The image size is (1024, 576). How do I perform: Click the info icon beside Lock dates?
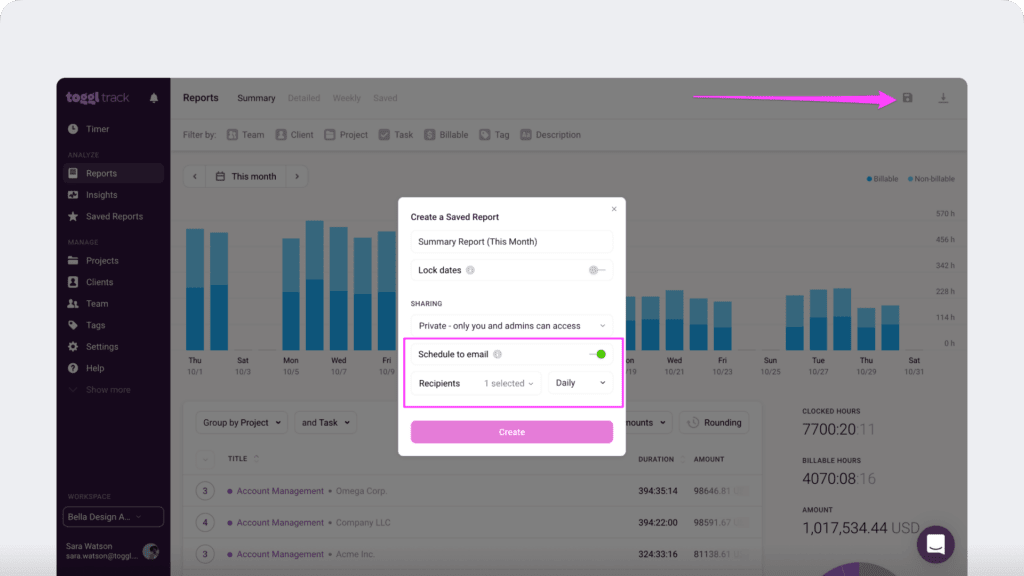(470, 270)
